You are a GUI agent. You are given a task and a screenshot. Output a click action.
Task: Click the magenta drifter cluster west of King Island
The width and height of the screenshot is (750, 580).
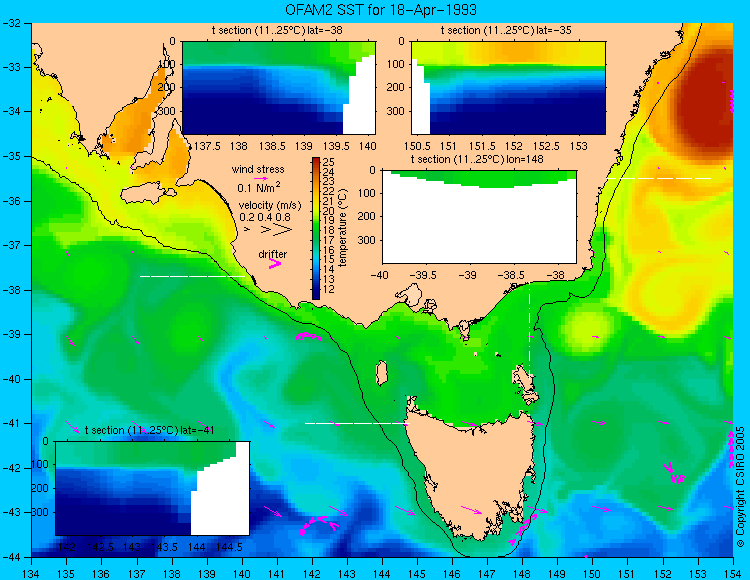(x=309, y=337)
